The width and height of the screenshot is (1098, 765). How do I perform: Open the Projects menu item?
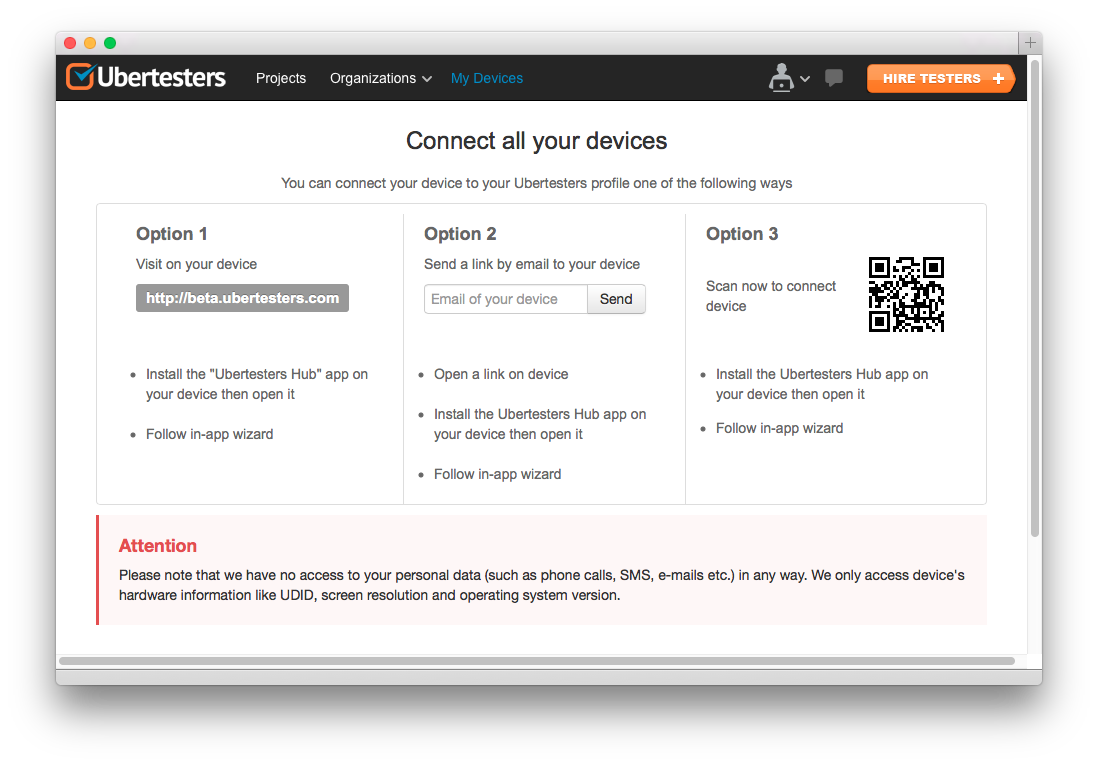click(x=281, y=78)
